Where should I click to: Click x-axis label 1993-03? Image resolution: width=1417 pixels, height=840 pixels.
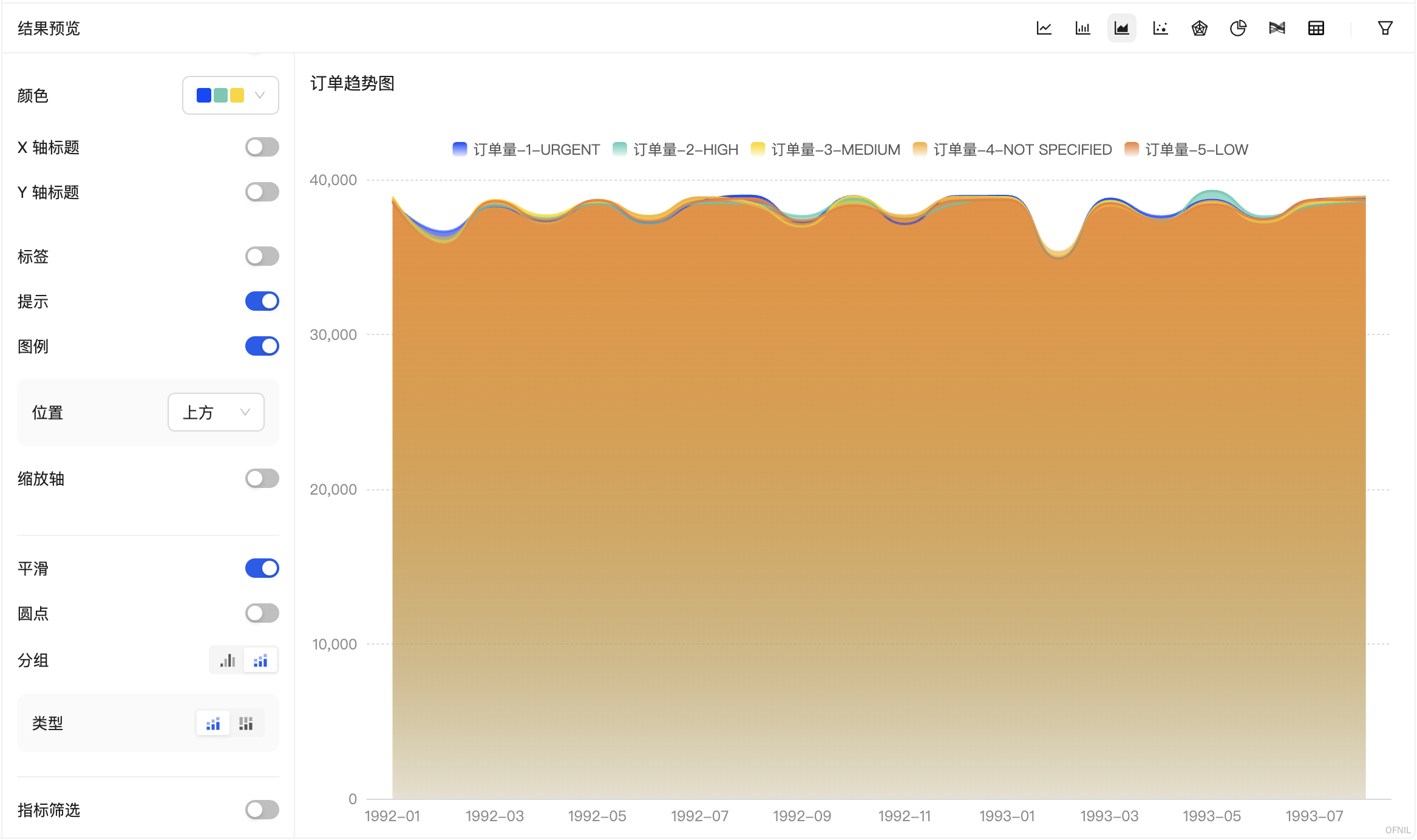pos(1109,816)
